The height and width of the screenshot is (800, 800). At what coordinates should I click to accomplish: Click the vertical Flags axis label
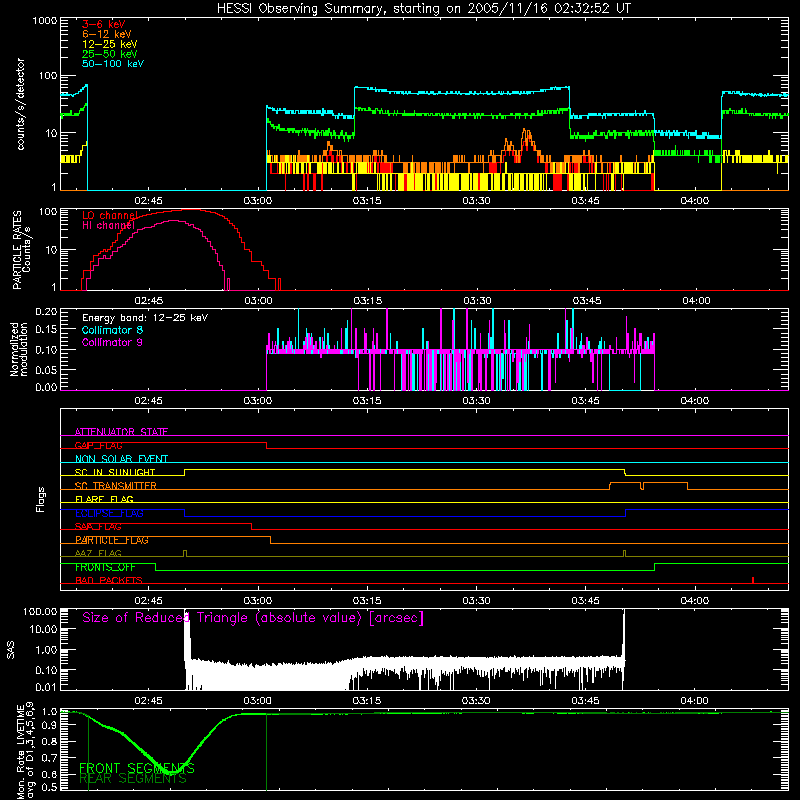pos(41,499)
